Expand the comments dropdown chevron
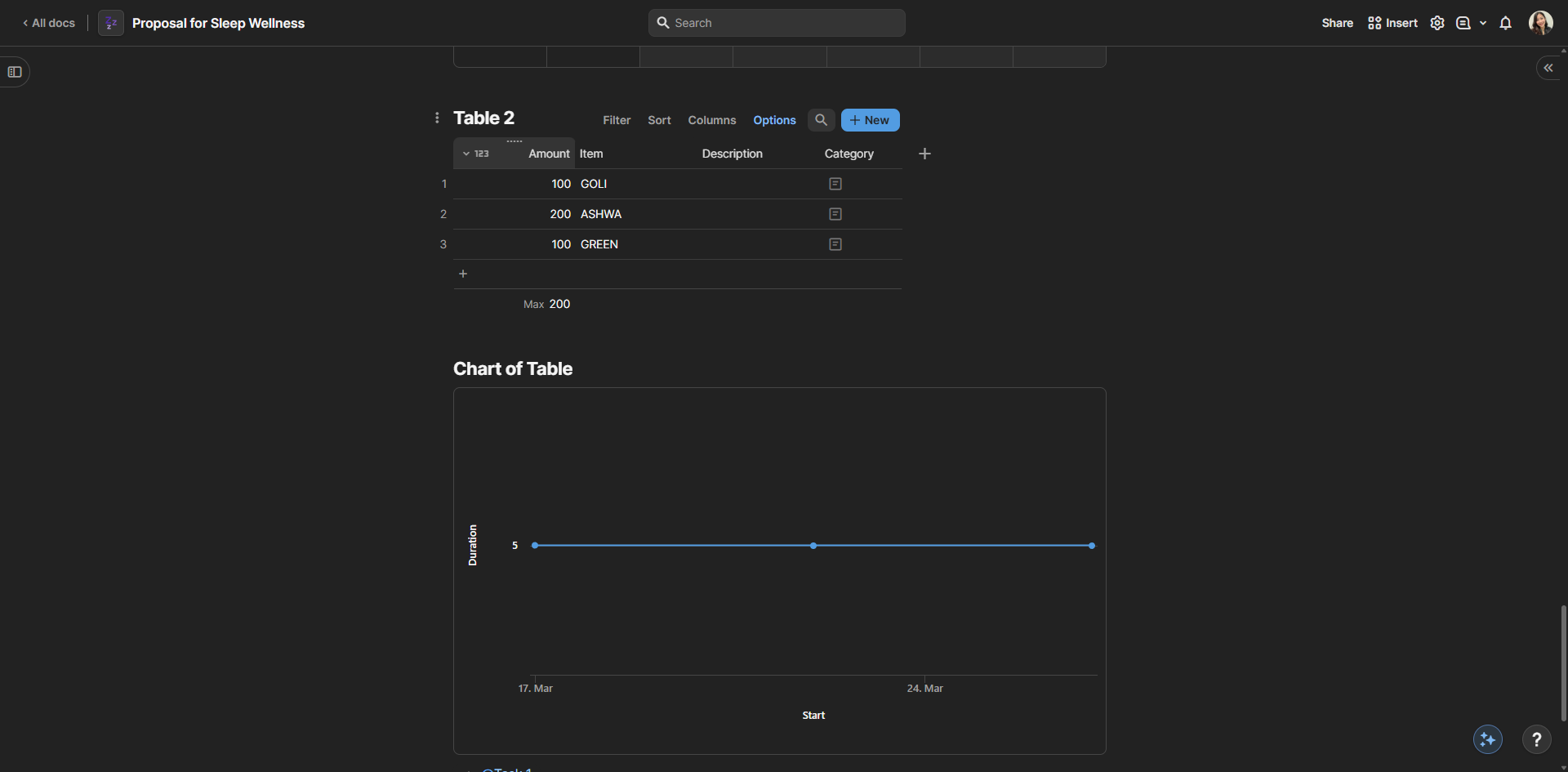The height and width of the screenshot is (772, 1568). [1483, 23]
